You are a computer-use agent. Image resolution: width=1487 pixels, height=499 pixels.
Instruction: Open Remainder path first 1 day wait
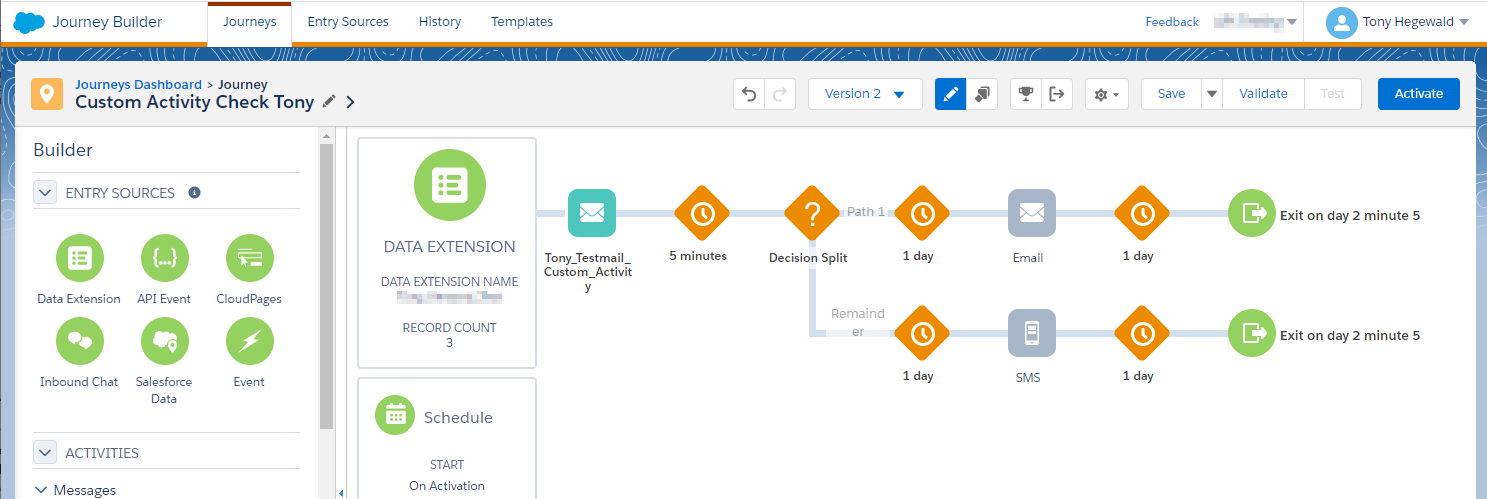tap(922, 333)
